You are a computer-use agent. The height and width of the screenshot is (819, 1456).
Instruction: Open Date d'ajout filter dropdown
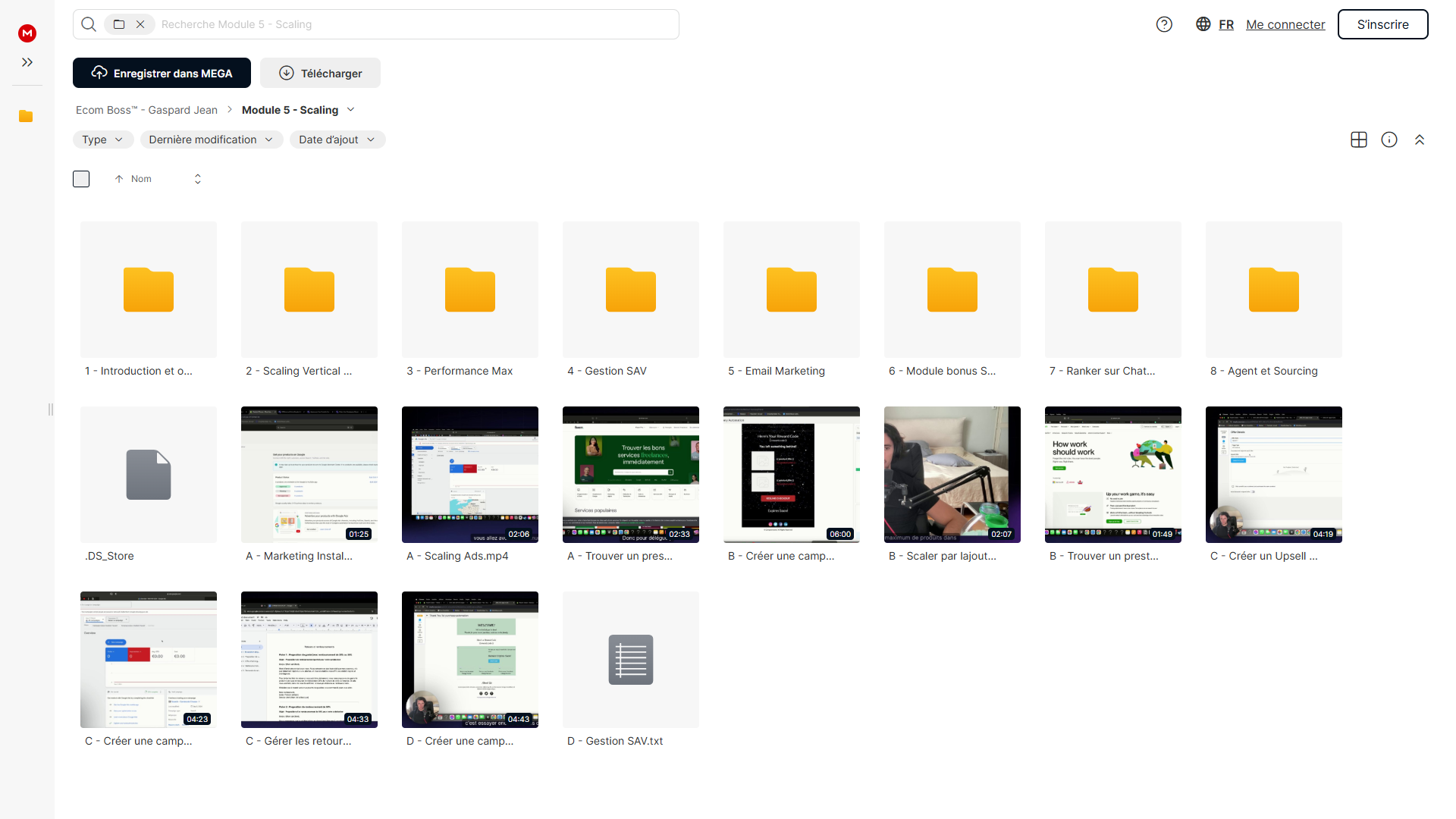(337, 140)
